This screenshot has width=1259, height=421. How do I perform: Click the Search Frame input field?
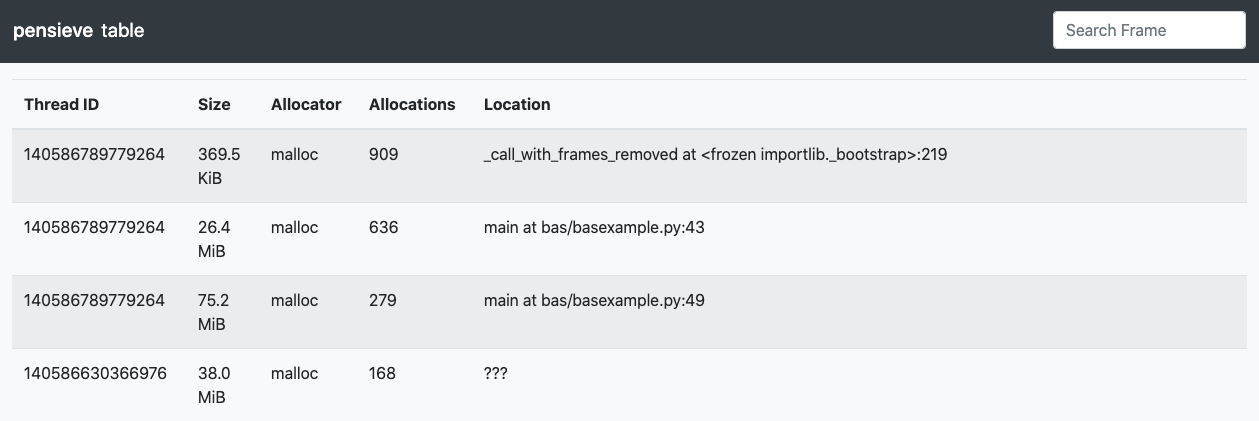(x=1148, y=30)
